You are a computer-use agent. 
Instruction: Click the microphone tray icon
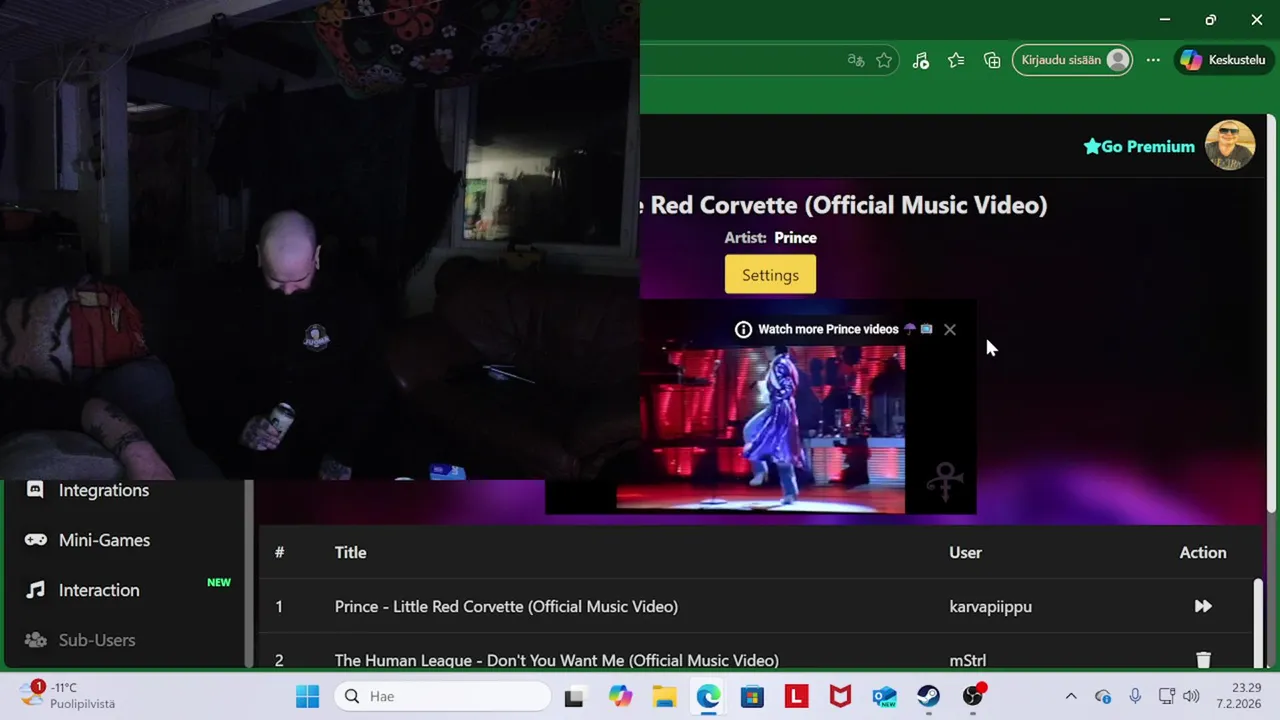1135,696
